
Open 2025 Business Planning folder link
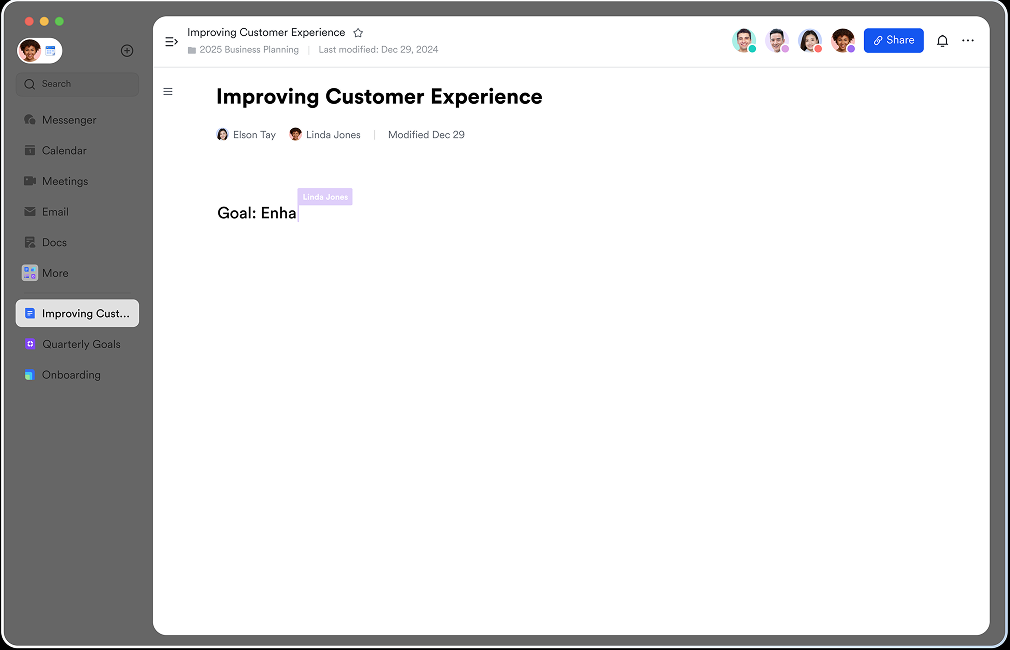coord(248,50)
